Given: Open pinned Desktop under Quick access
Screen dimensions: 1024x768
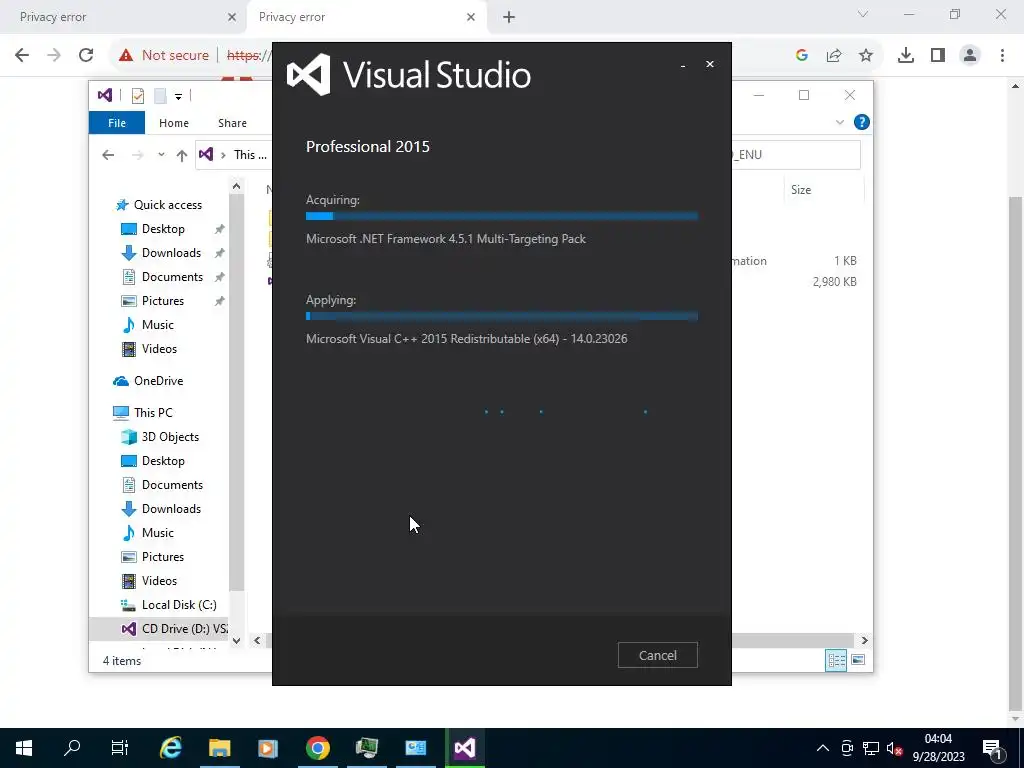Looking at the screenshot, I should pos(163,229).
